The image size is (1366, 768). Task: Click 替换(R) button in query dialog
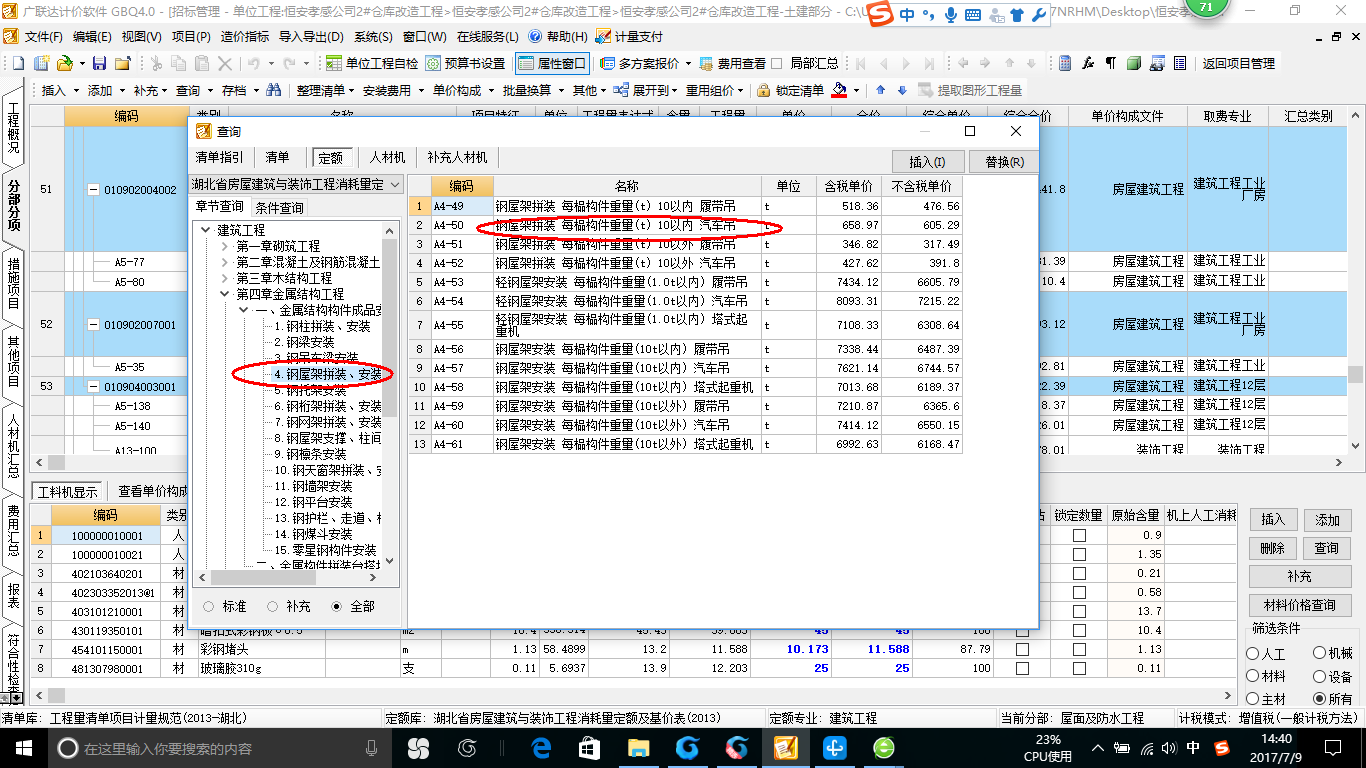(1004, 162)
